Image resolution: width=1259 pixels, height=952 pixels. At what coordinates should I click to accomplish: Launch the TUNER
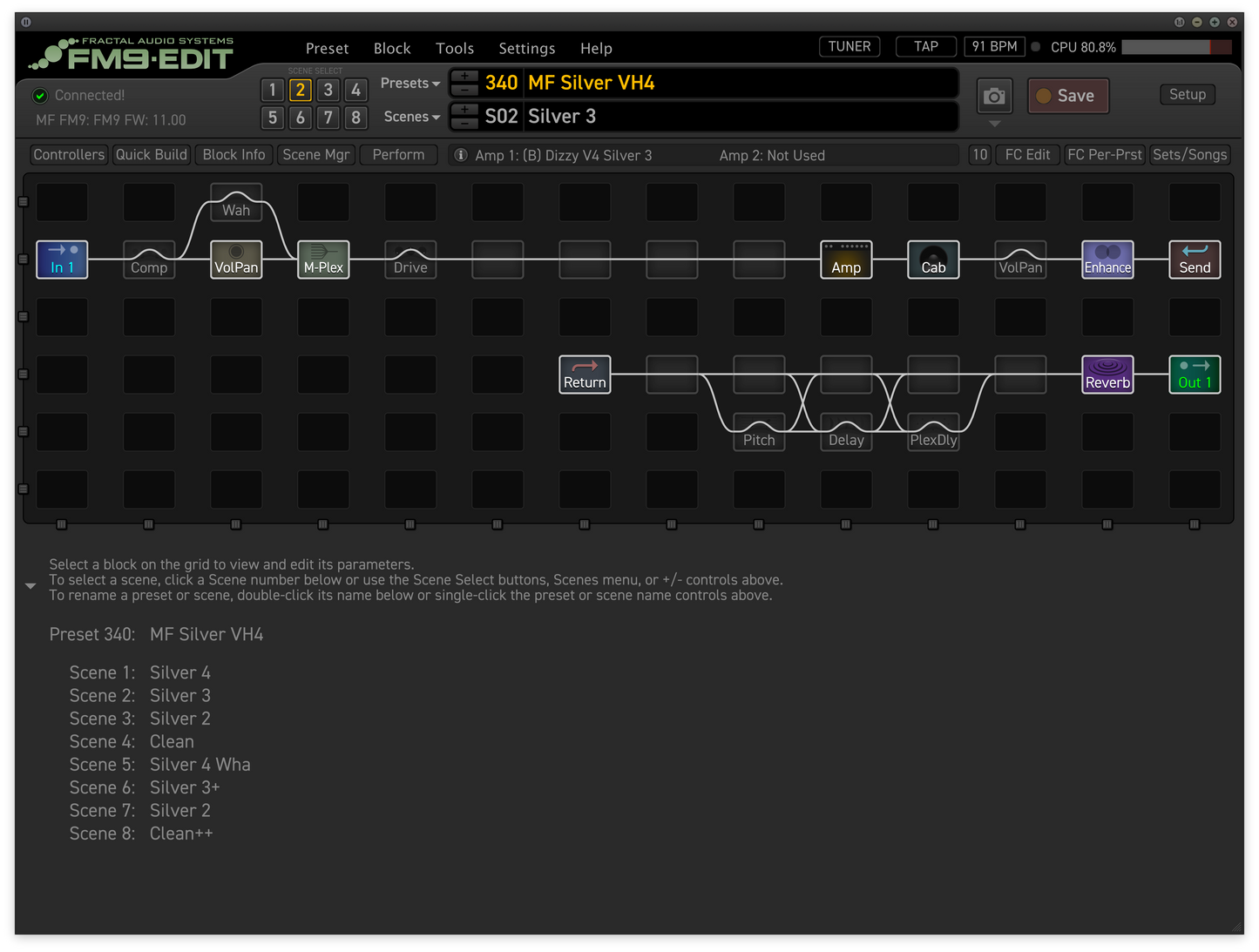pyautogui.click(x=849, y=47)
